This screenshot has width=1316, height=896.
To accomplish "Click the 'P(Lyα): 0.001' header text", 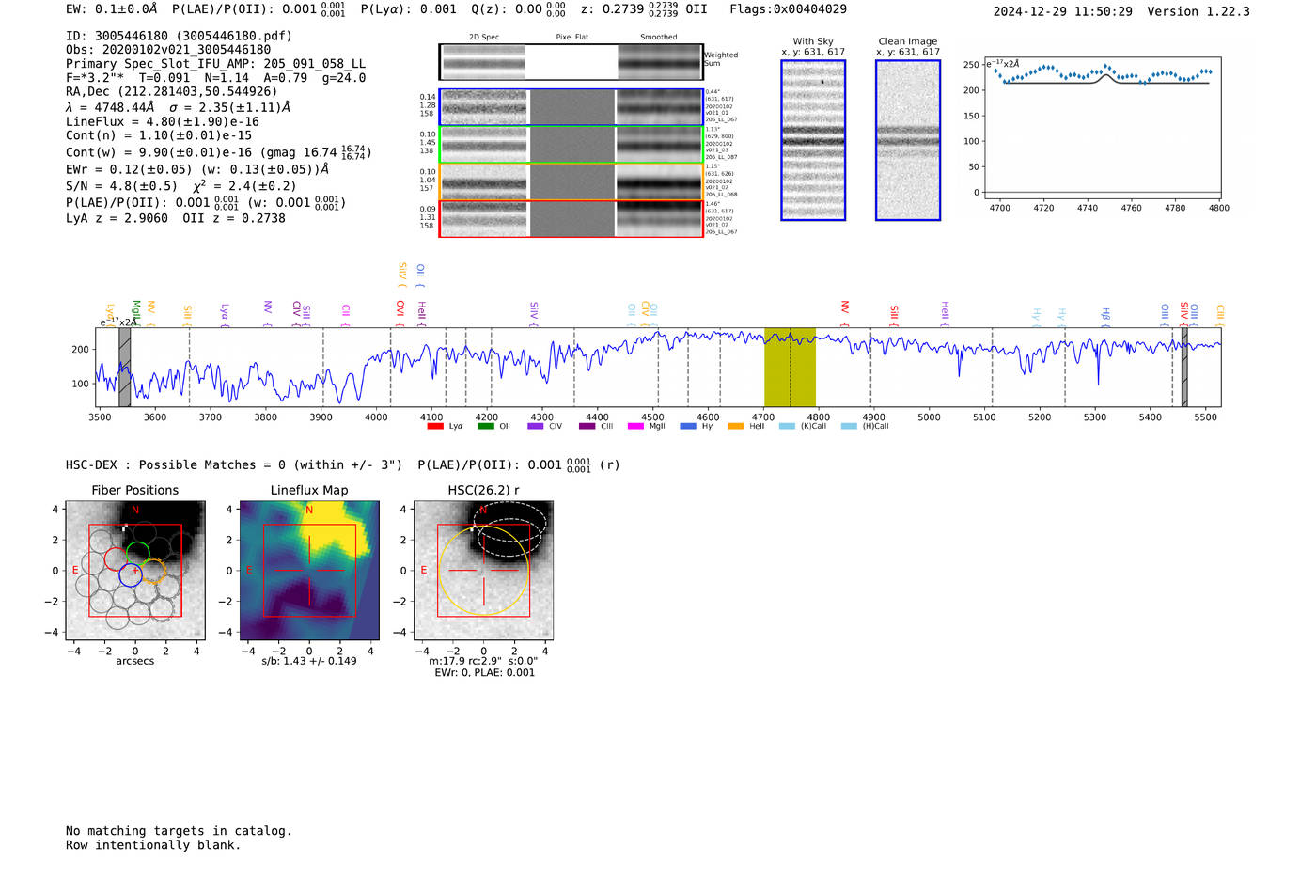I will click(410, 8).
